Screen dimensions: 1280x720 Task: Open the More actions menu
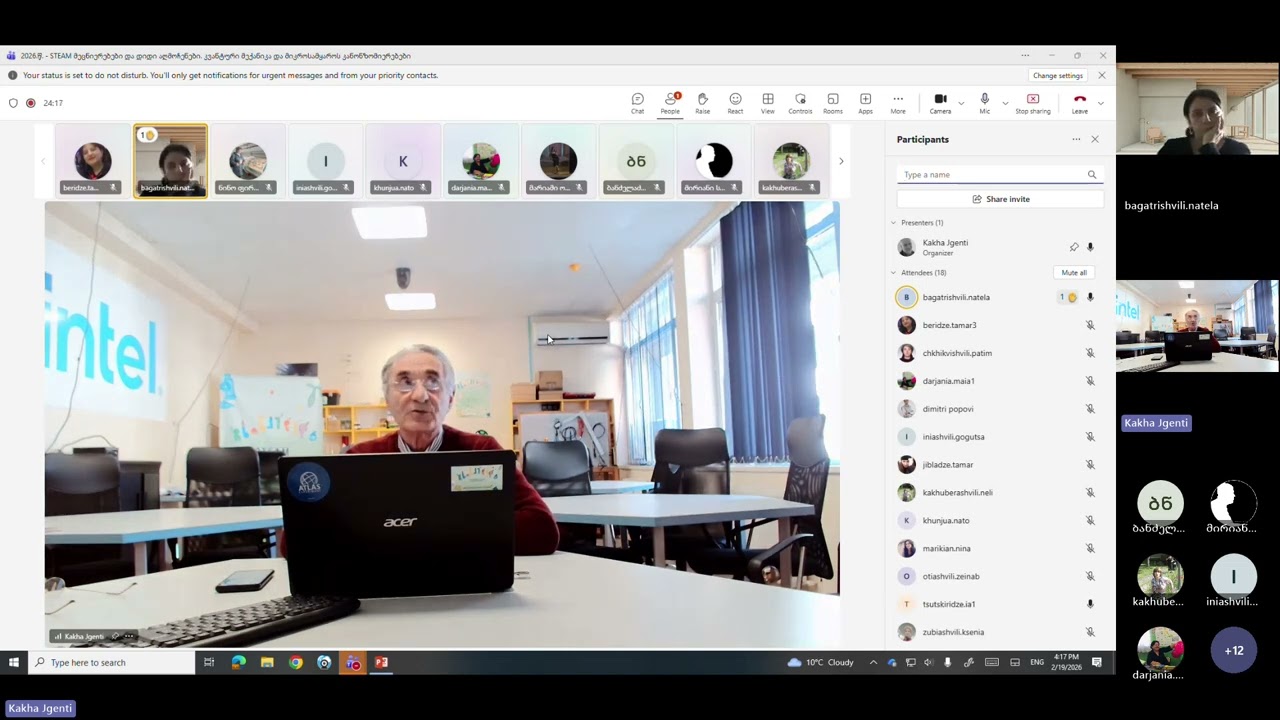[898, 103]
